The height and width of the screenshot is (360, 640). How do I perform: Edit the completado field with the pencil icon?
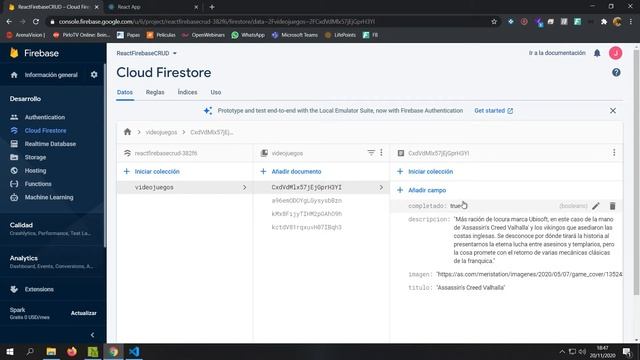click(596, 206)
